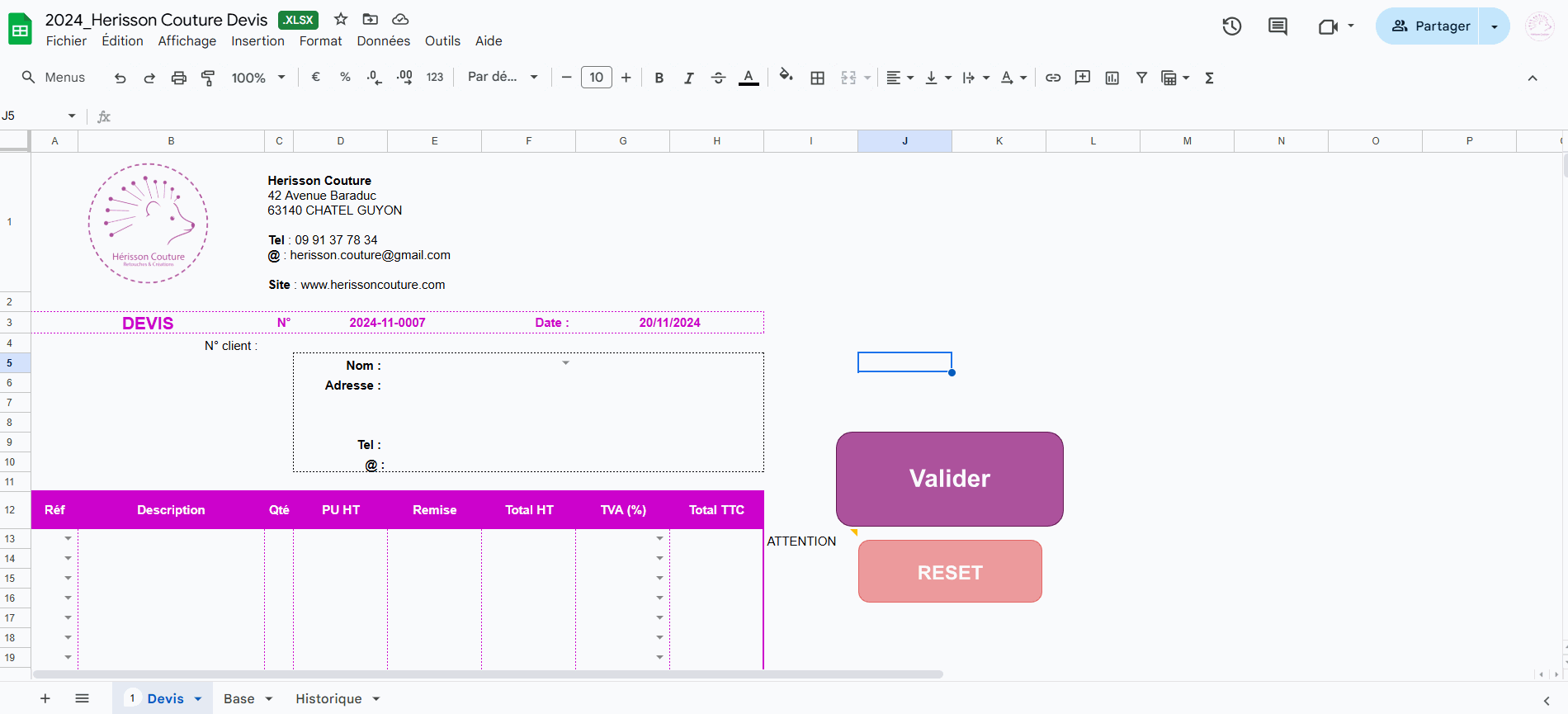Insert a chart from toolbar
1568x714 pixels.
tap(1112, 78)
